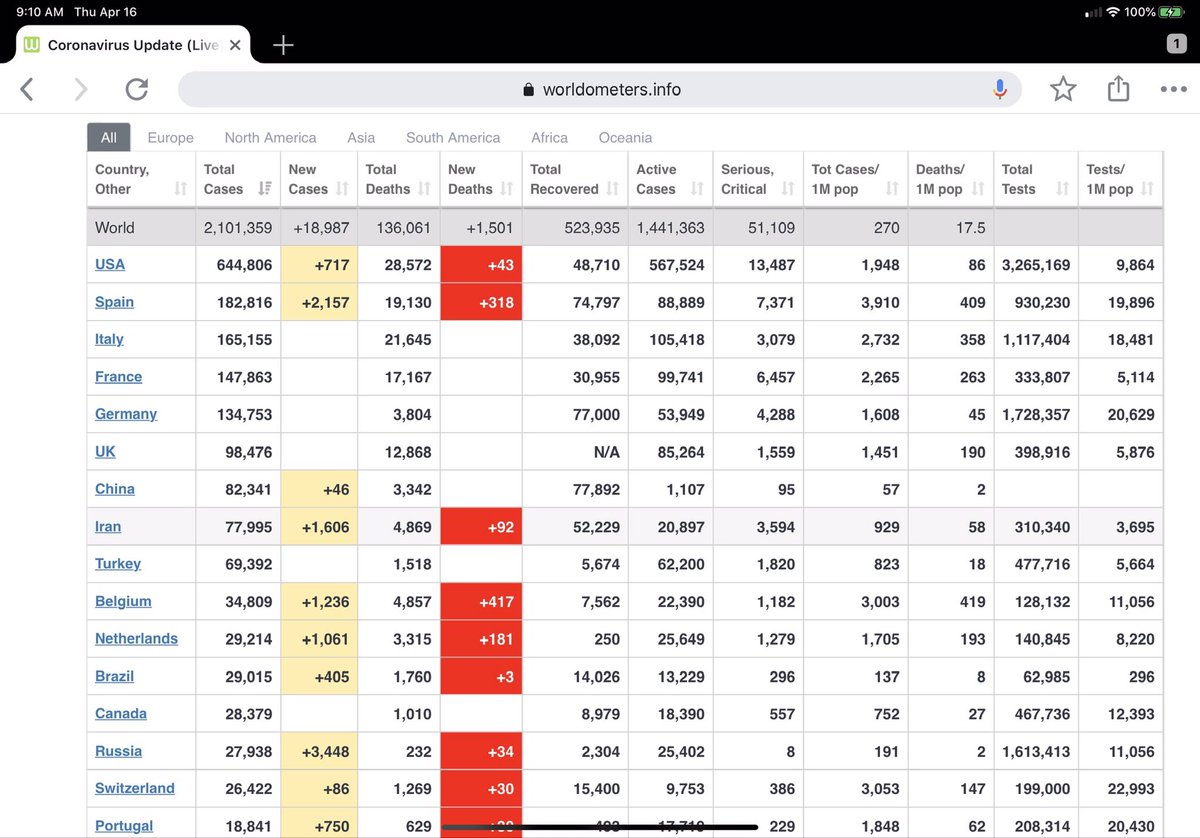1200x838 pixels.
Task: Open the USA country link
Action: 110,265
